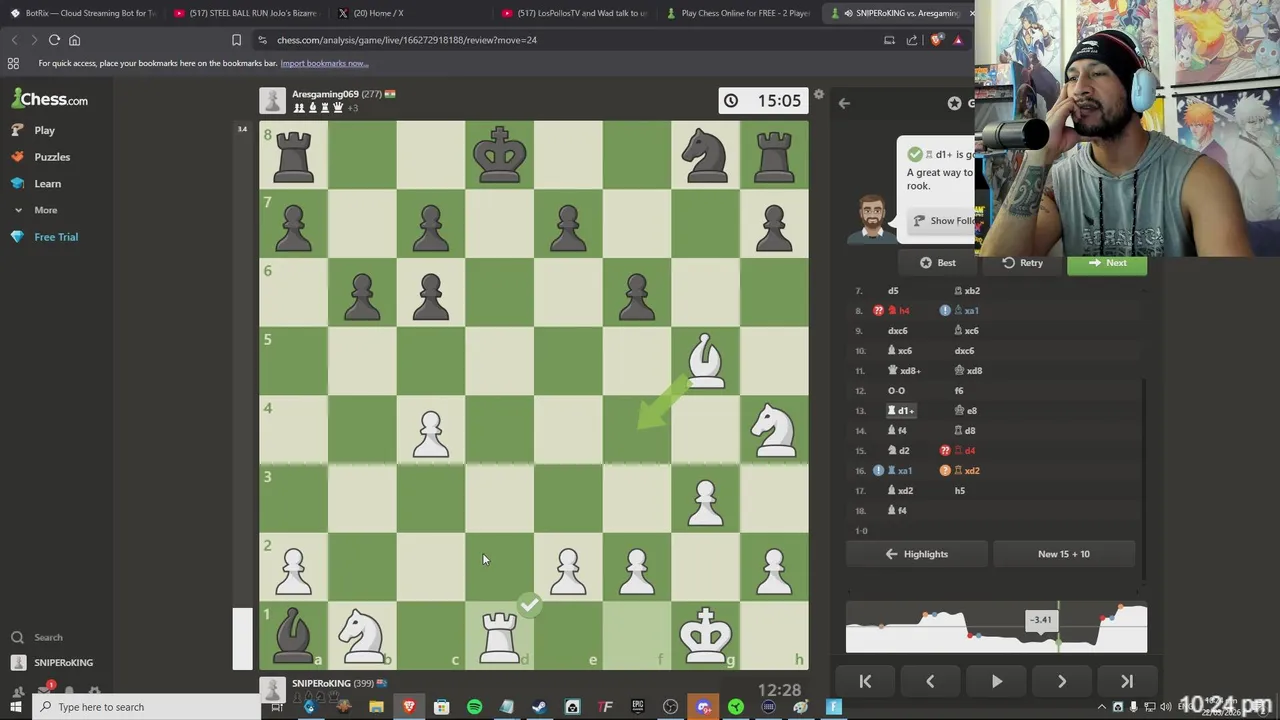Click the browser share icon

point(912,40)
